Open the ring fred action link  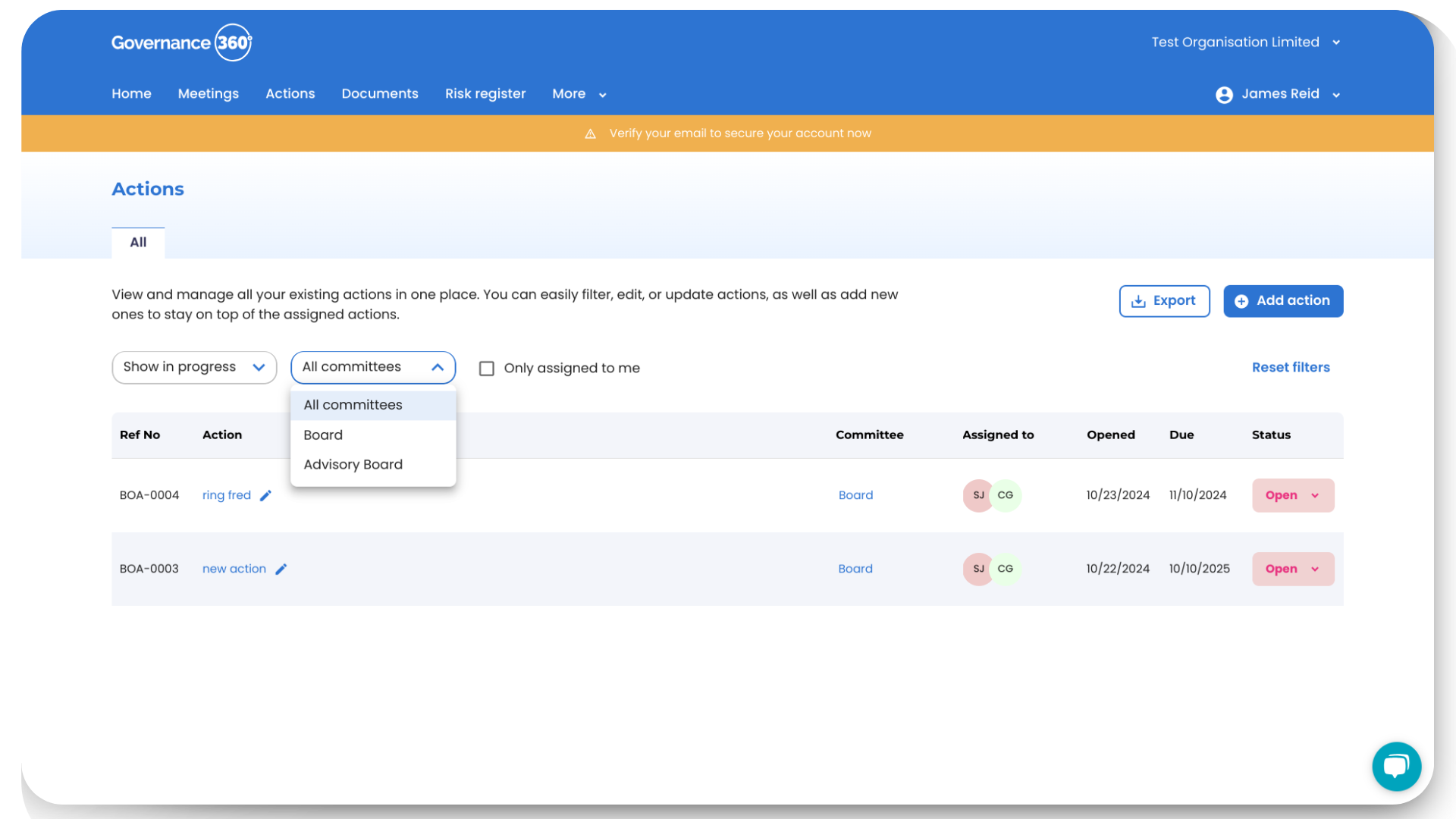[x=226, y=495]
